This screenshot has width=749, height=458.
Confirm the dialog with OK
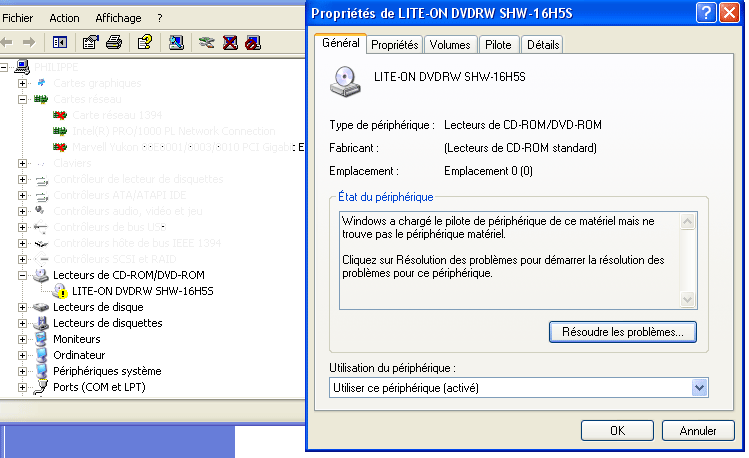coord(617,431)
